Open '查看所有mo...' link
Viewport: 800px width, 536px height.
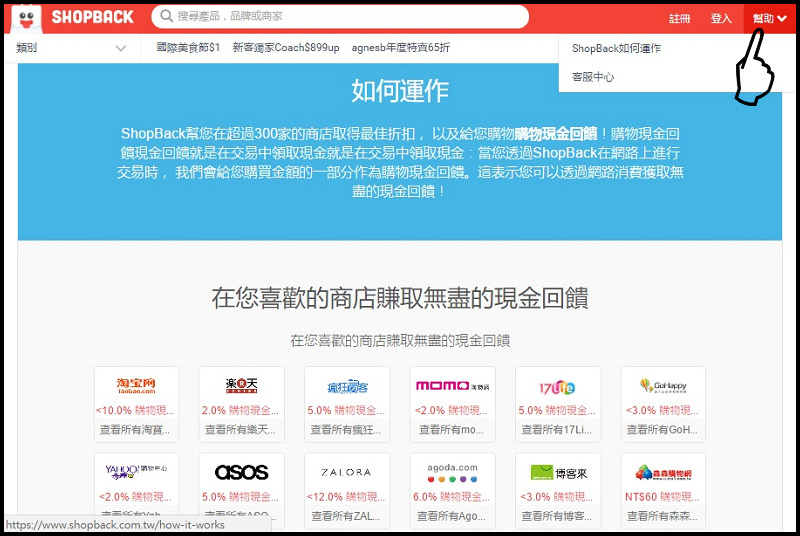[451, 430]
